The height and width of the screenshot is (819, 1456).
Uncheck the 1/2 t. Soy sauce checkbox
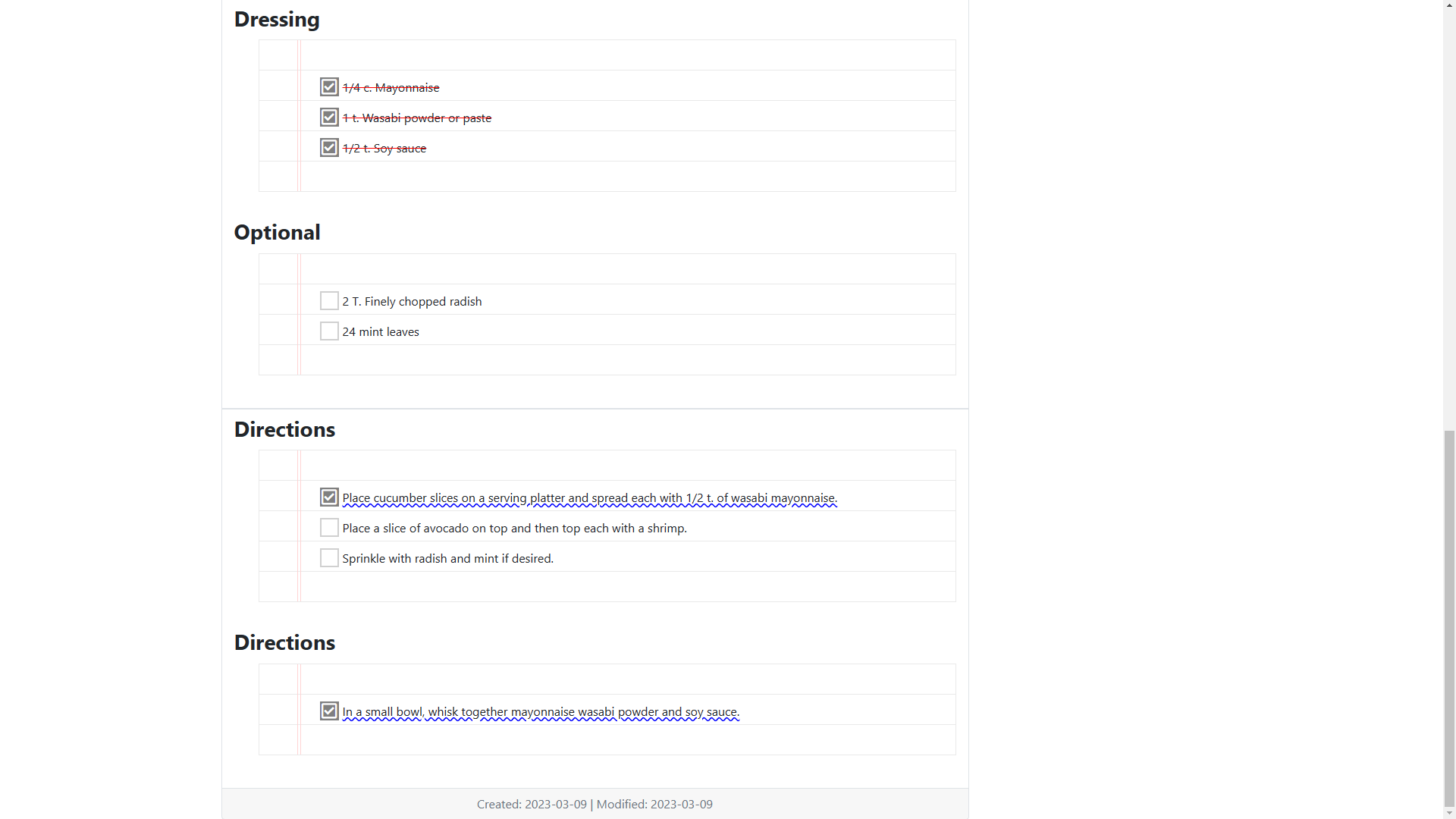329,148
